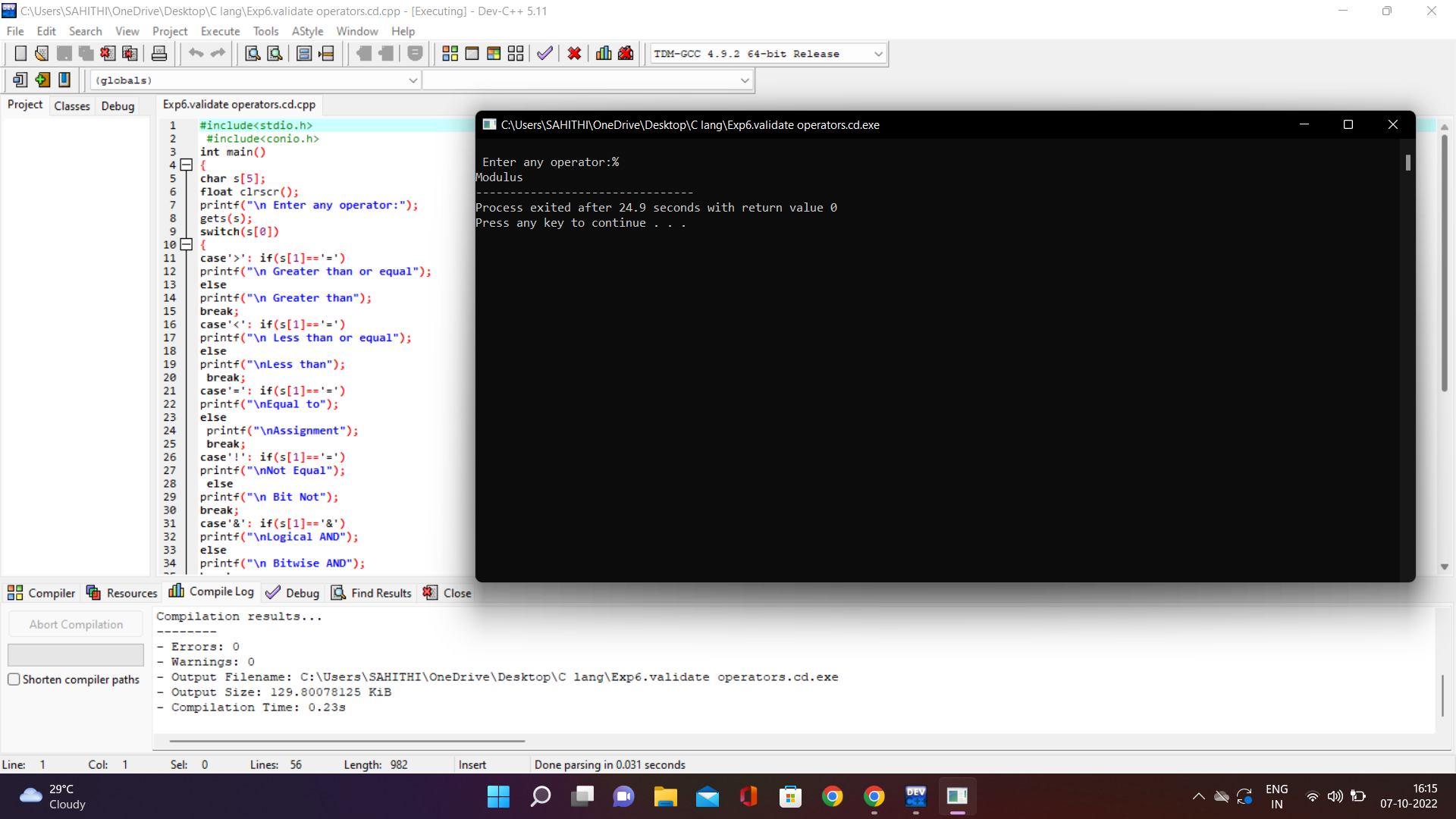The height and width of the screenshot is (819, 1456).
Task: Undo the last edit
Action: (196, 53)
